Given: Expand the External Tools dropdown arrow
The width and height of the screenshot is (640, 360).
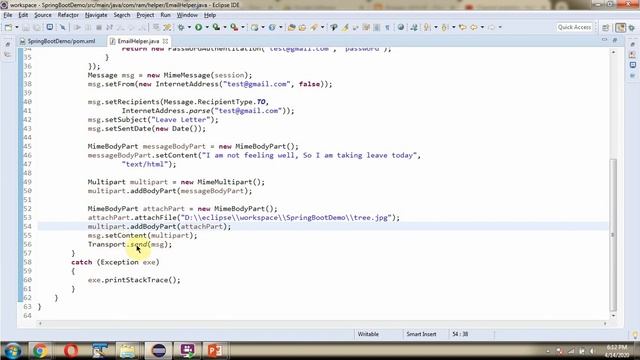Looking at the screenshot, I should 242,27.
